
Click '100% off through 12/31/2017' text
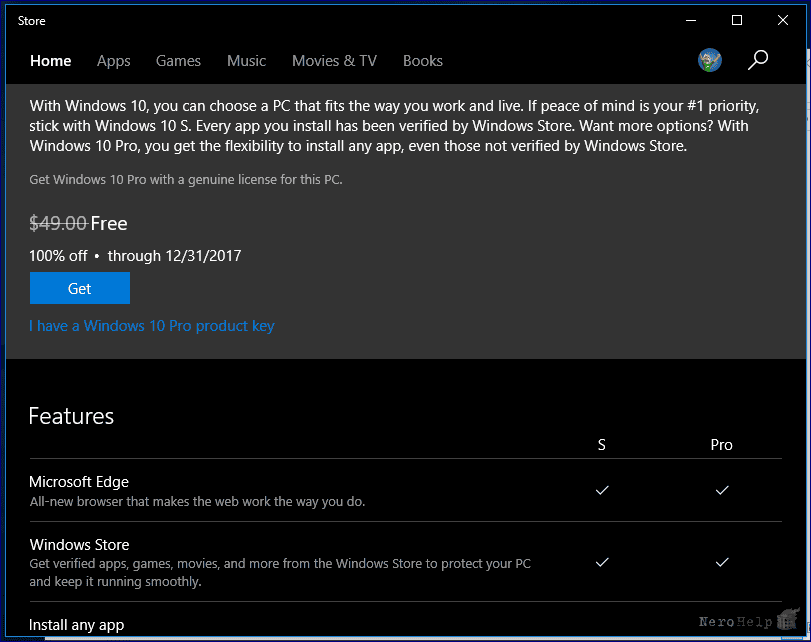[x=135, y=256]
